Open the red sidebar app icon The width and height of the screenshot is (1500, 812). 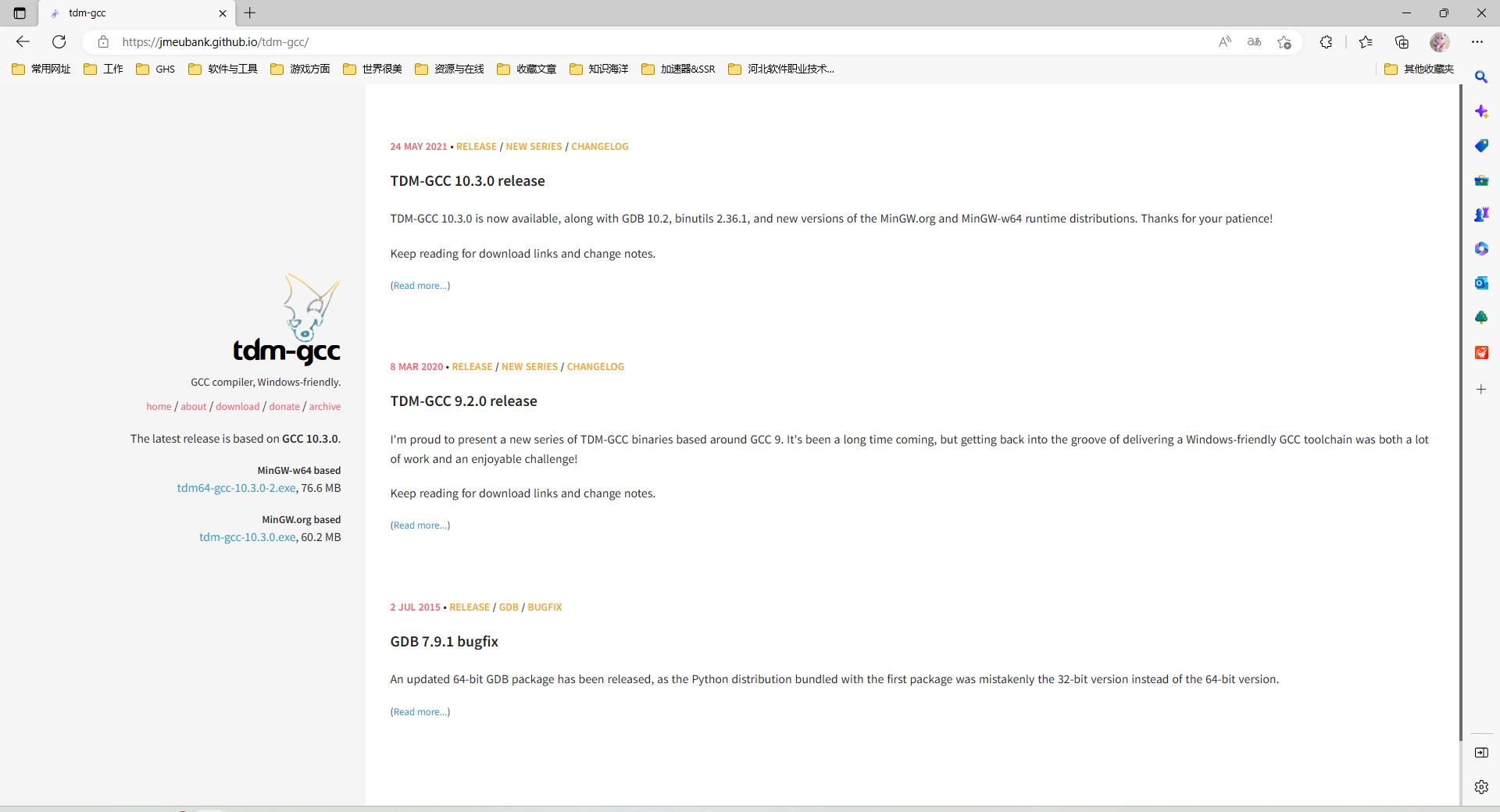(1481, 353)
